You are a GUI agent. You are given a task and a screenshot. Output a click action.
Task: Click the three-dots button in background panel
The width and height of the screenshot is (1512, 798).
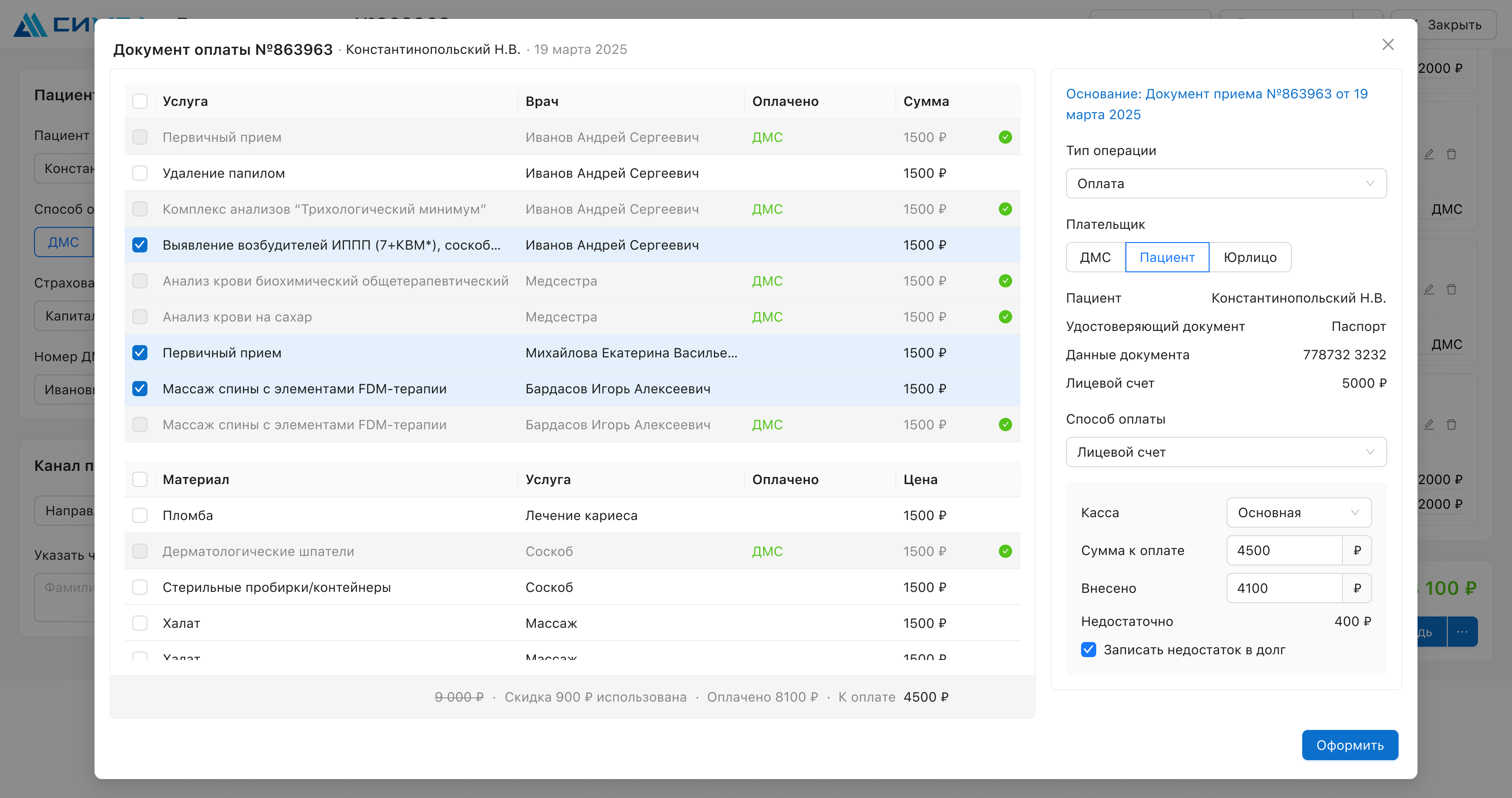[1462, 632]
